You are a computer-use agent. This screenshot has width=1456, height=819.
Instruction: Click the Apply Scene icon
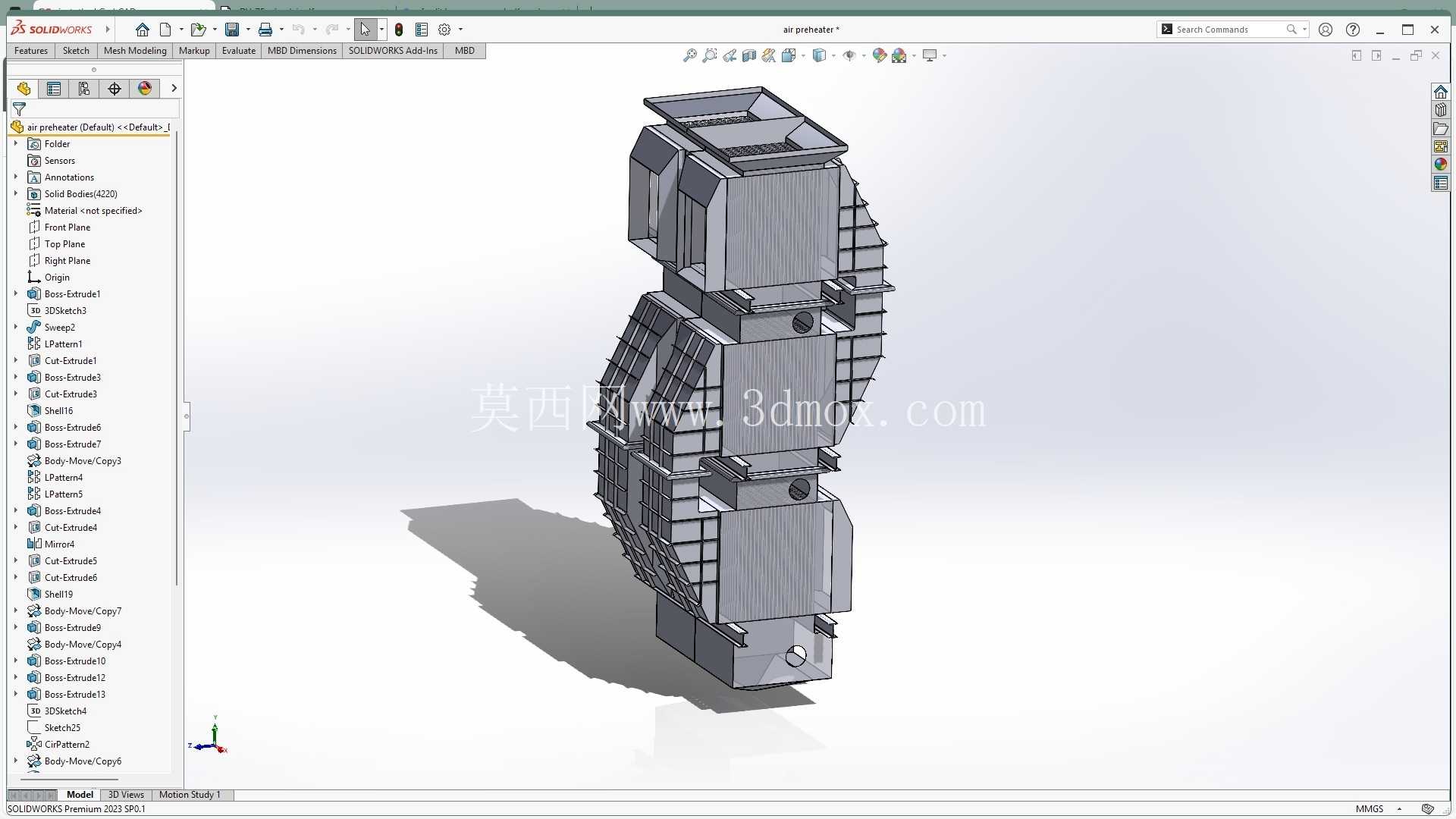click(x=899, y=55)
